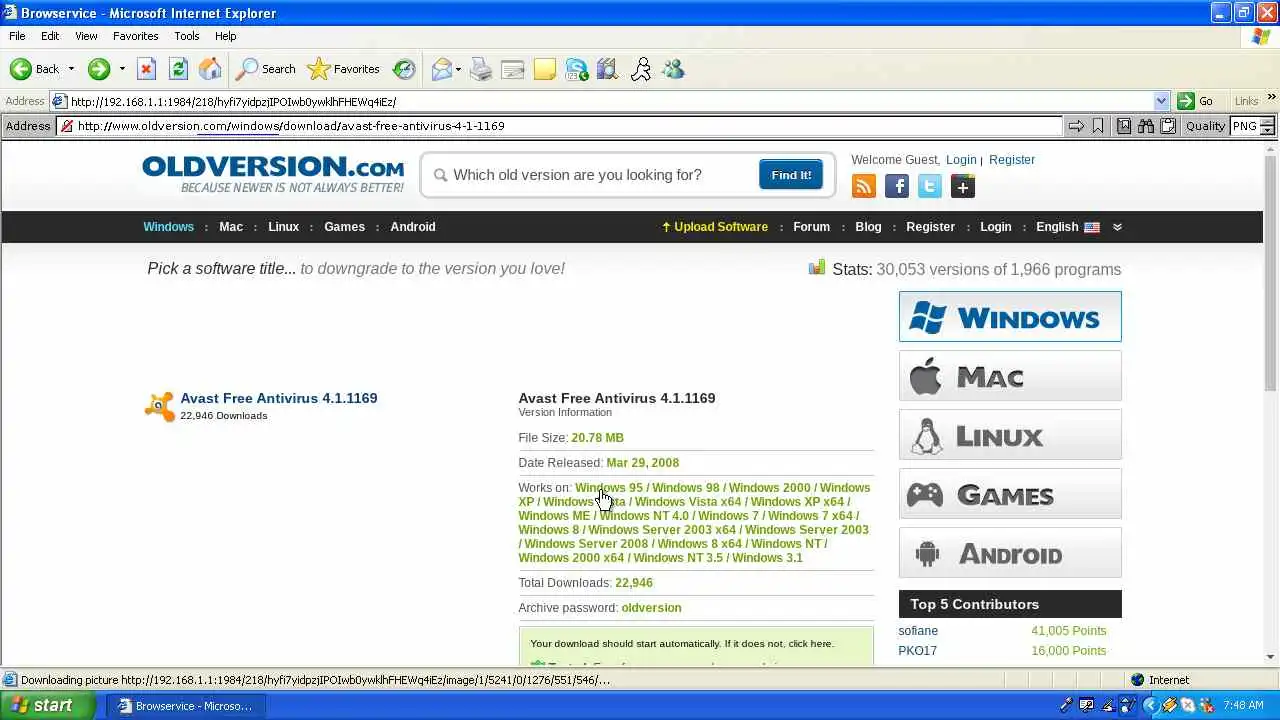
Task: Open the Back button history dropdown
Action: 71,69
